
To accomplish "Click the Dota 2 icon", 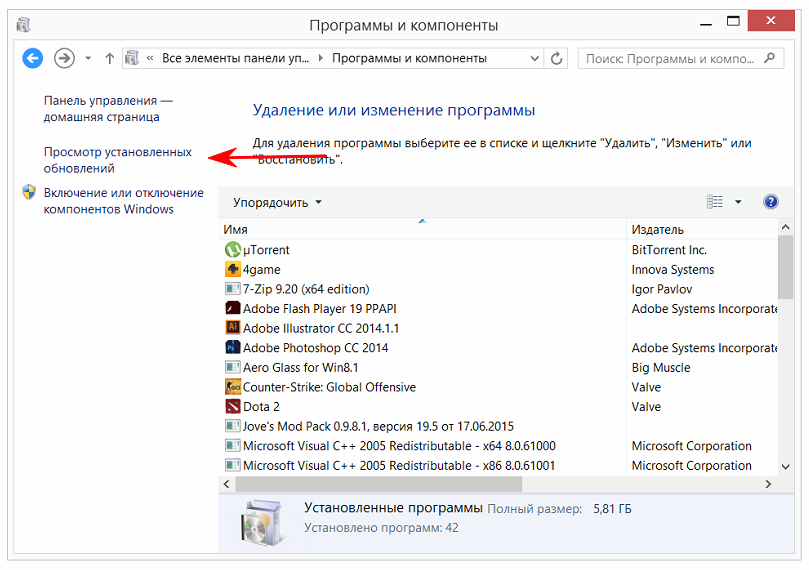I will (x=233, y=407).
